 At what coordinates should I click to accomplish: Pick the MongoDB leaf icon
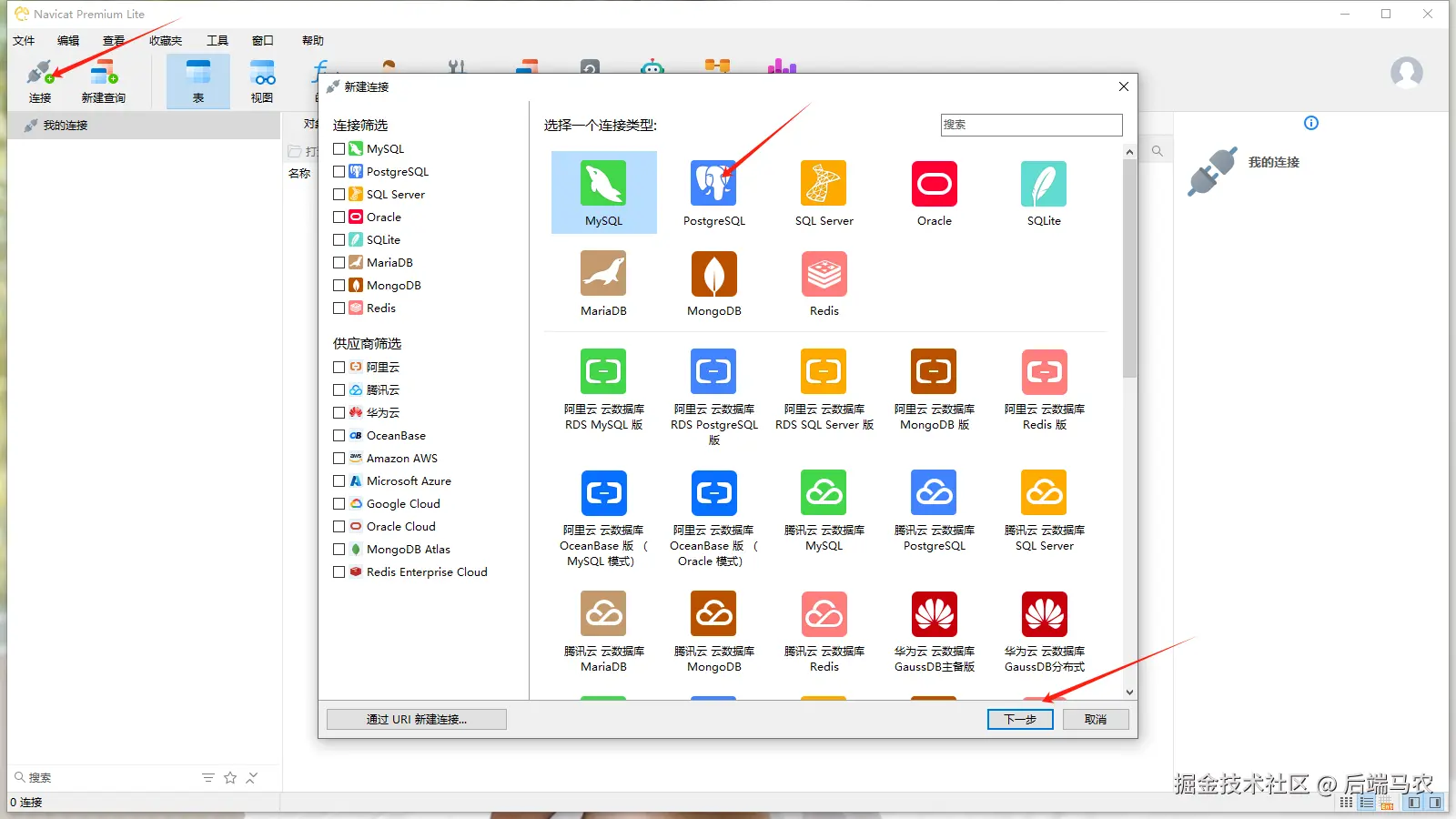pyautogui.click(x=714, y=273)
